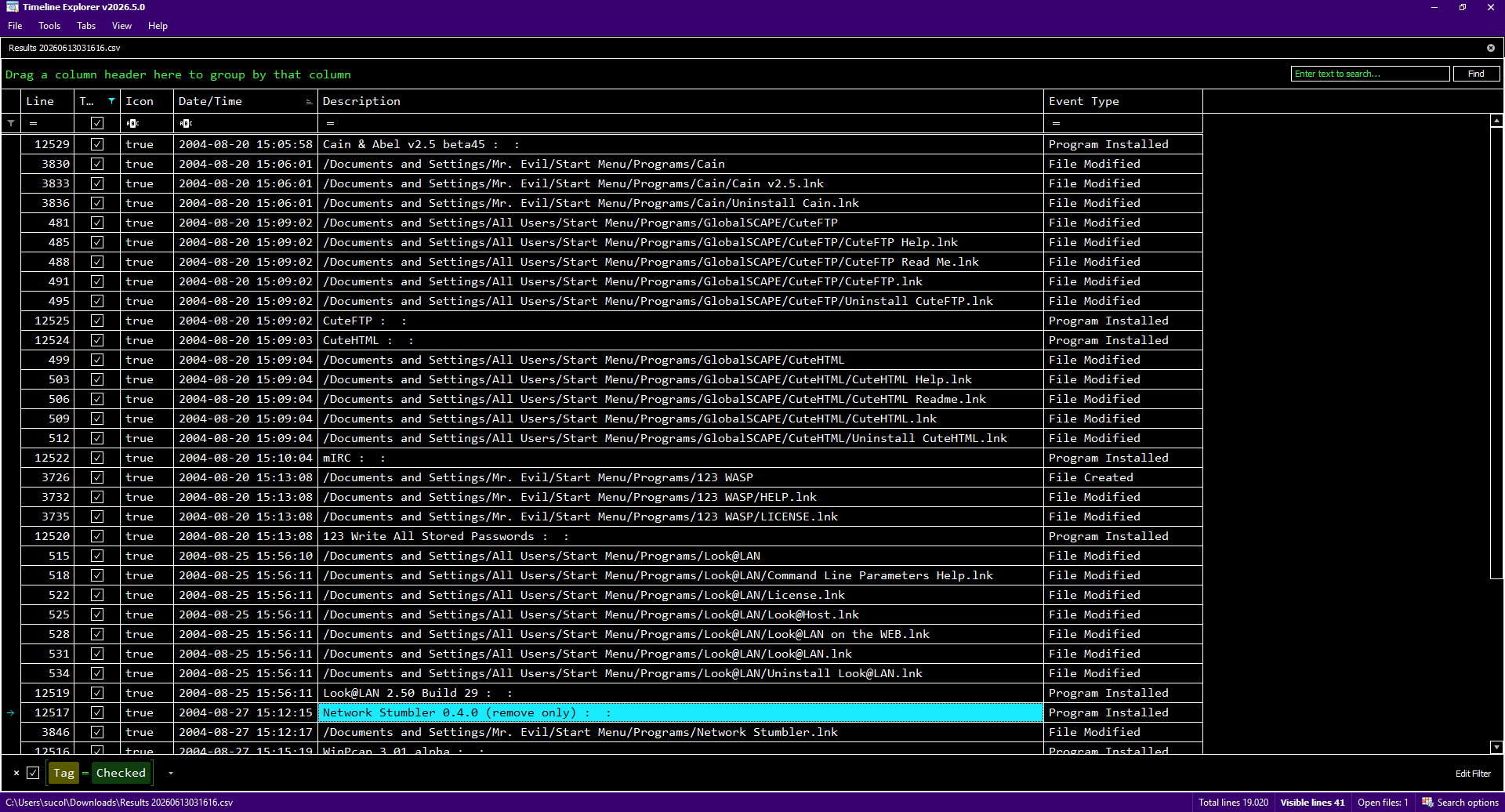Open the File menu
Viewport: 1505px width, 812px height.
click(x=15, y=26)
